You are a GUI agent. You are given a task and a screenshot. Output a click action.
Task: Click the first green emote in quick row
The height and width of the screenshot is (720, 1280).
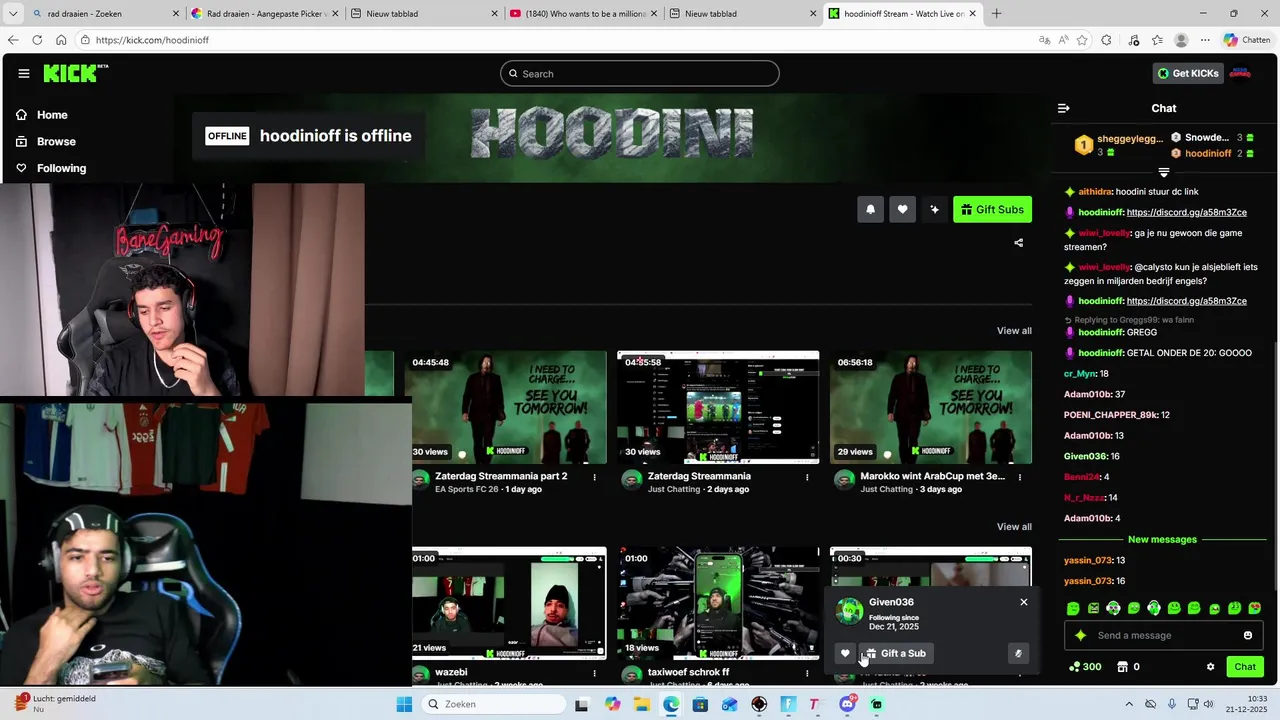1073,608
